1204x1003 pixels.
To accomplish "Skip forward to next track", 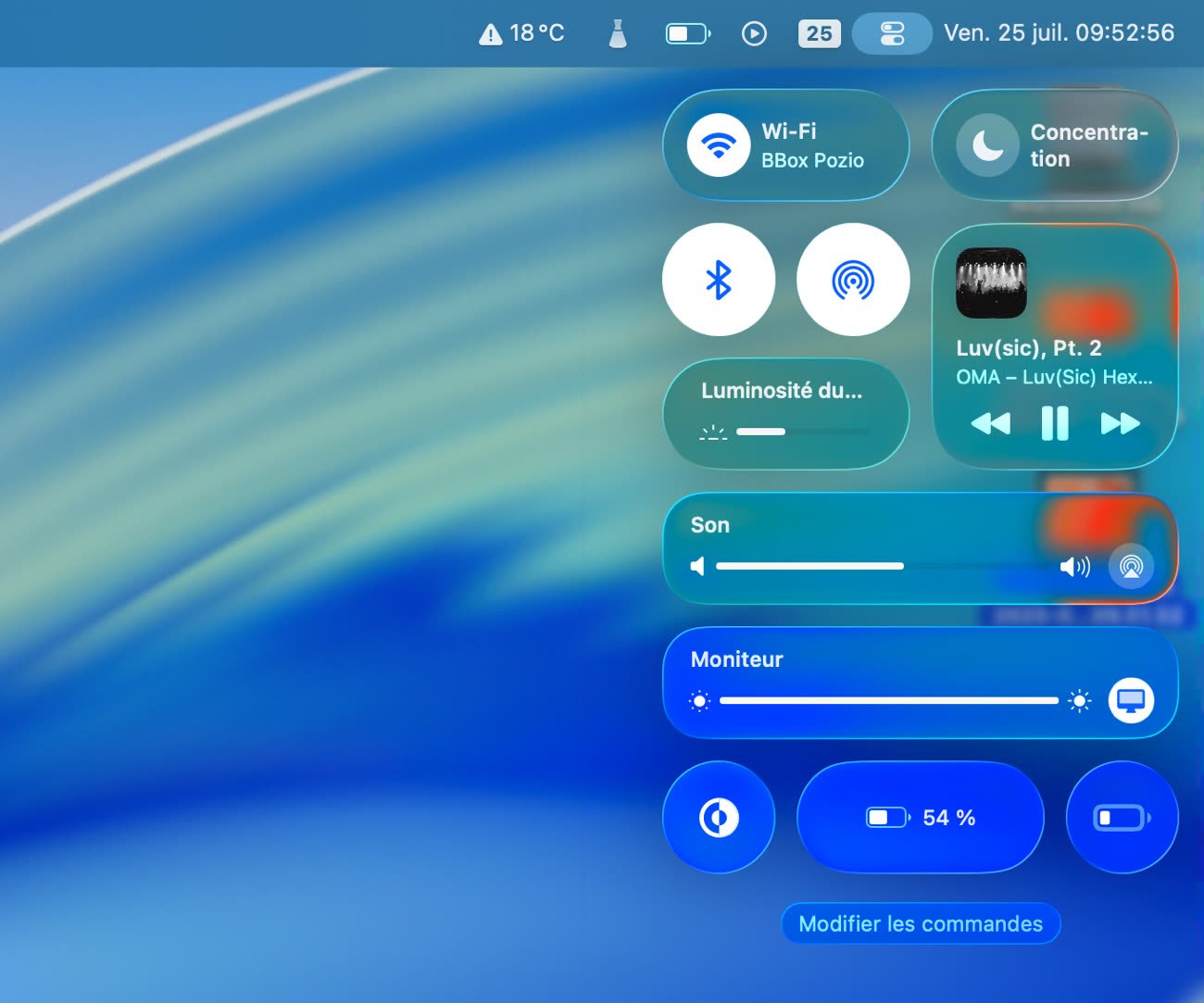I will [1120, 424].
